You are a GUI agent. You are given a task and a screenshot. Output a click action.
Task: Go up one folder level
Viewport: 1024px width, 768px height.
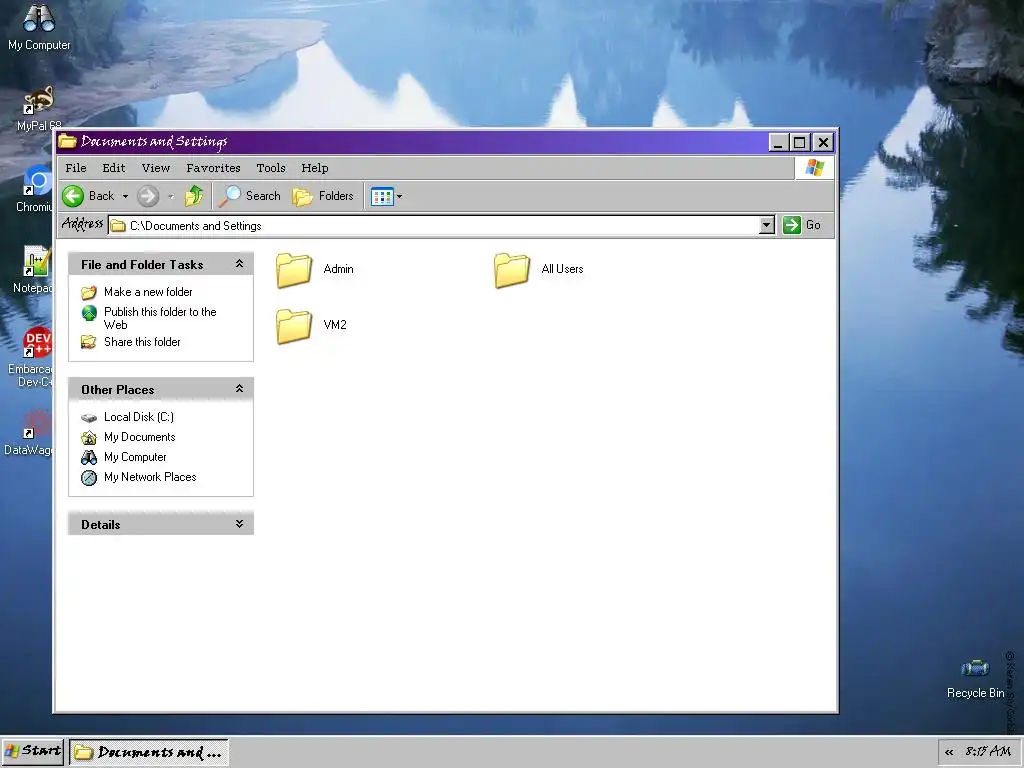194,196
